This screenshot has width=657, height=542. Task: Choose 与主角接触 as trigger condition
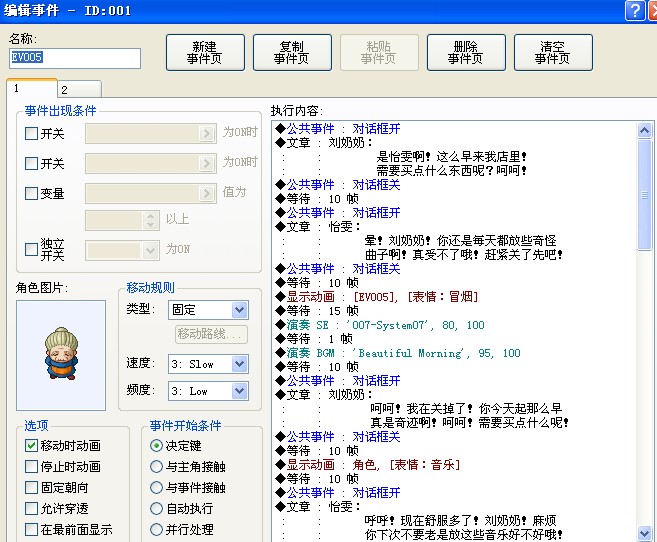coord(156,466)
